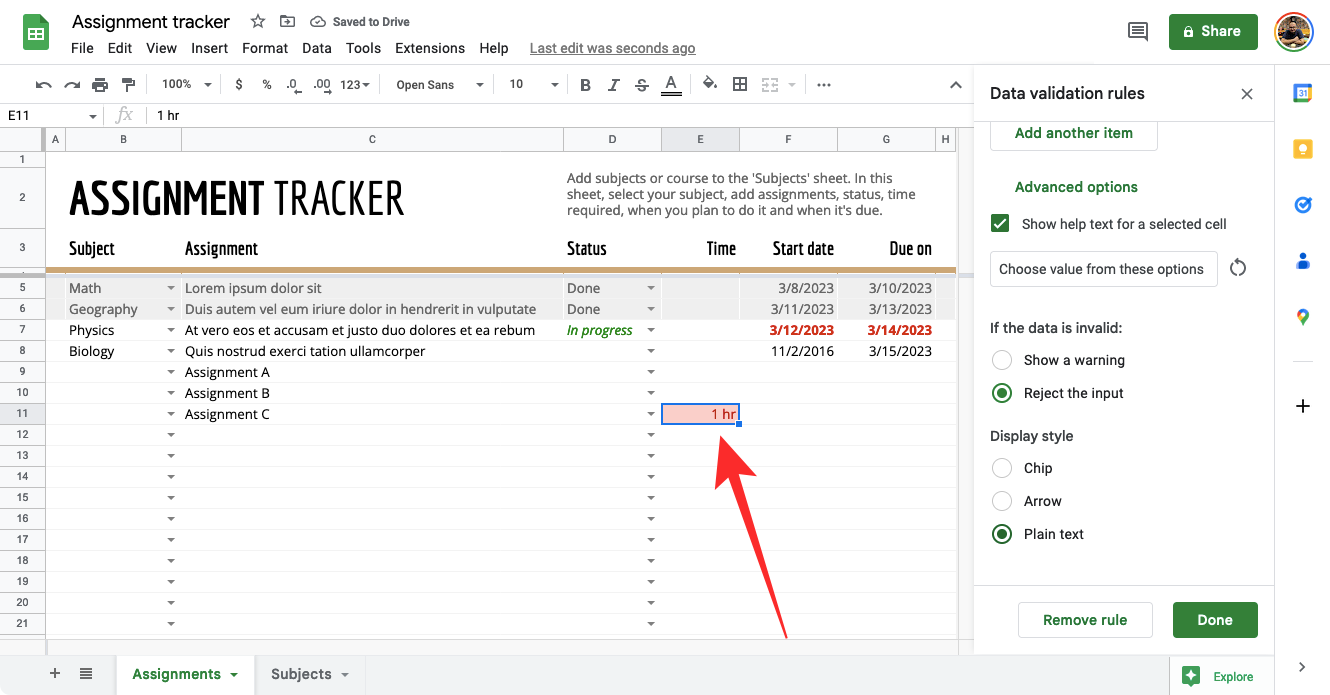Toggle bold formatting

586,85
